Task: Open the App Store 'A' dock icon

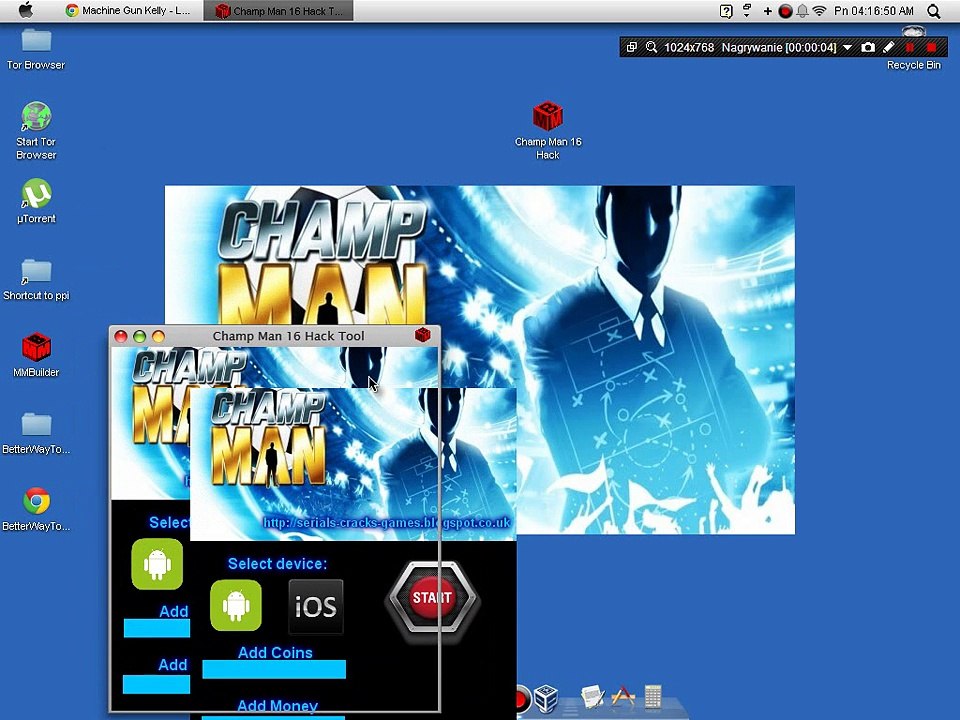Action: pyautogui.click(x=623, y=697)
